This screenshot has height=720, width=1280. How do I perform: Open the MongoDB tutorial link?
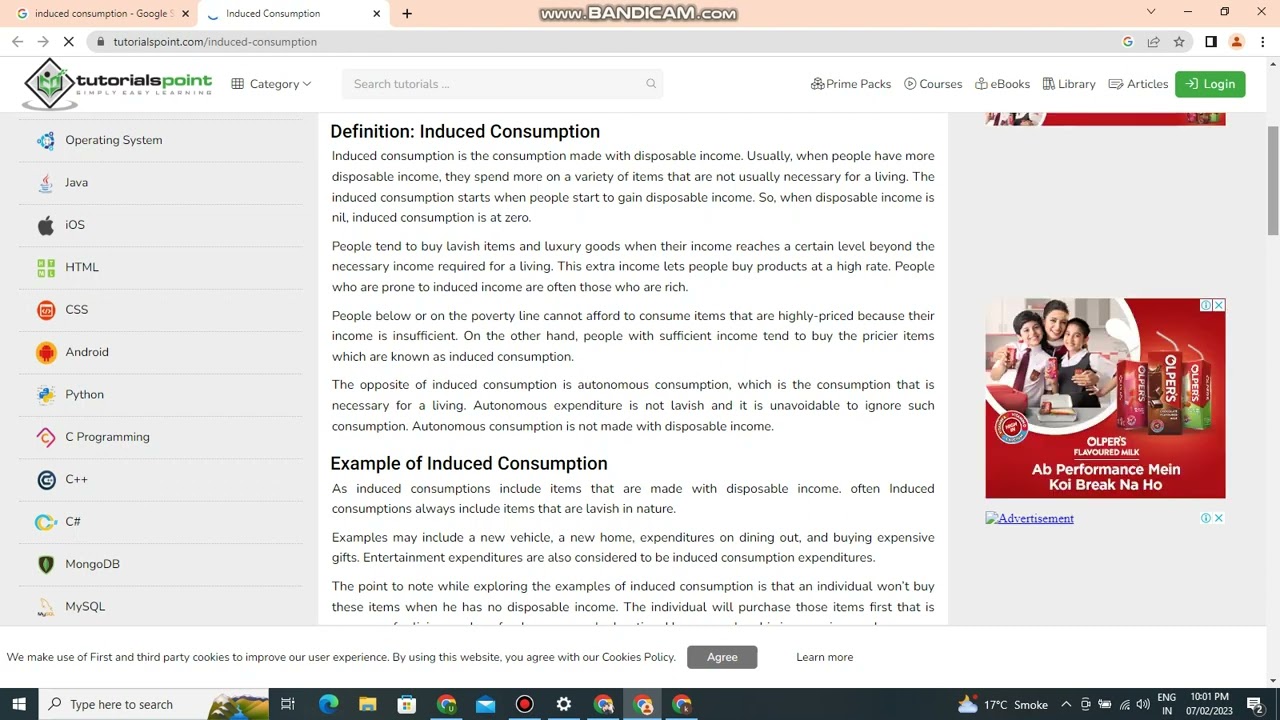pyautogui.click(x=92, y=564)
